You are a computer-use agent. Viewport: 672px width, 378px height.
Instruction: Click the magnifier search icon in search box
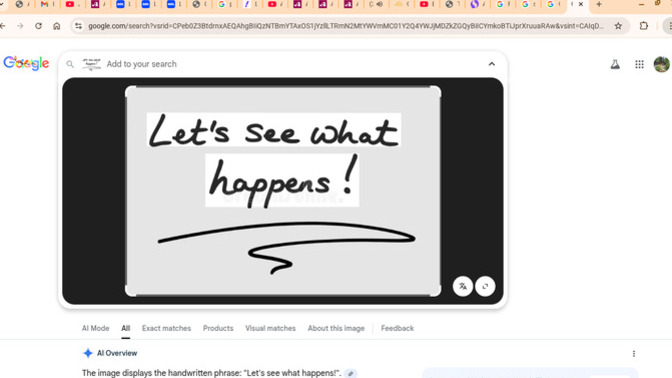click(70, 64)
